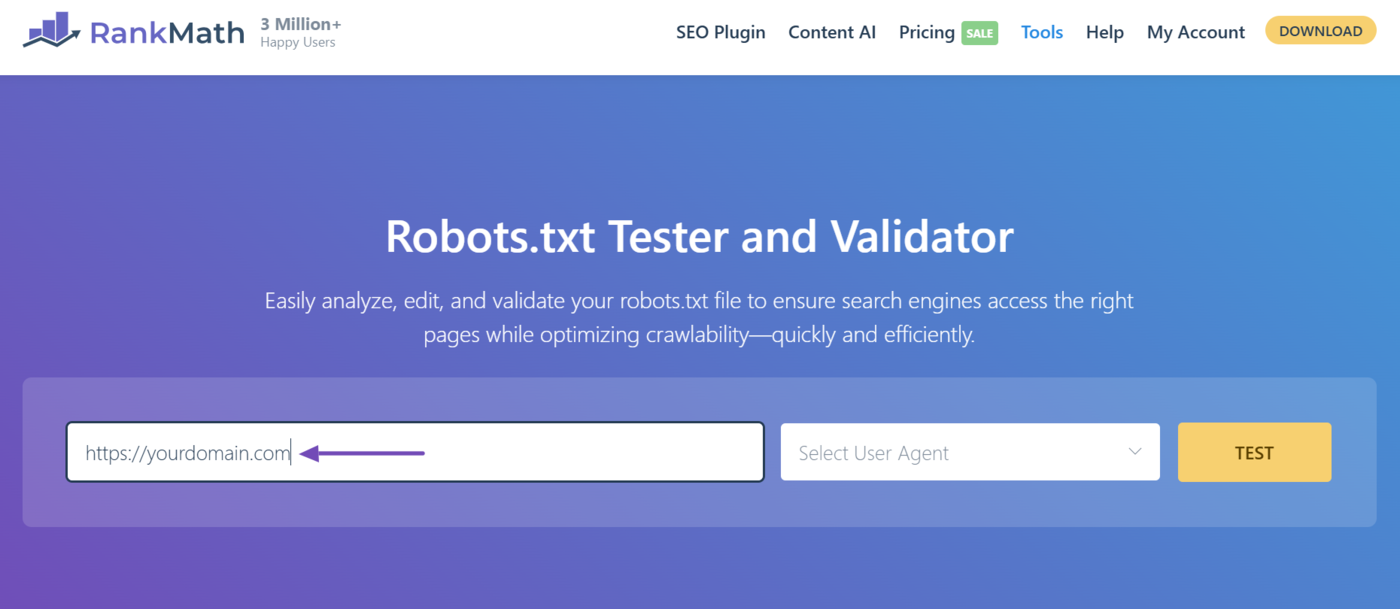Select the https://yourdomain.com text box

click(x=415, y=452)
